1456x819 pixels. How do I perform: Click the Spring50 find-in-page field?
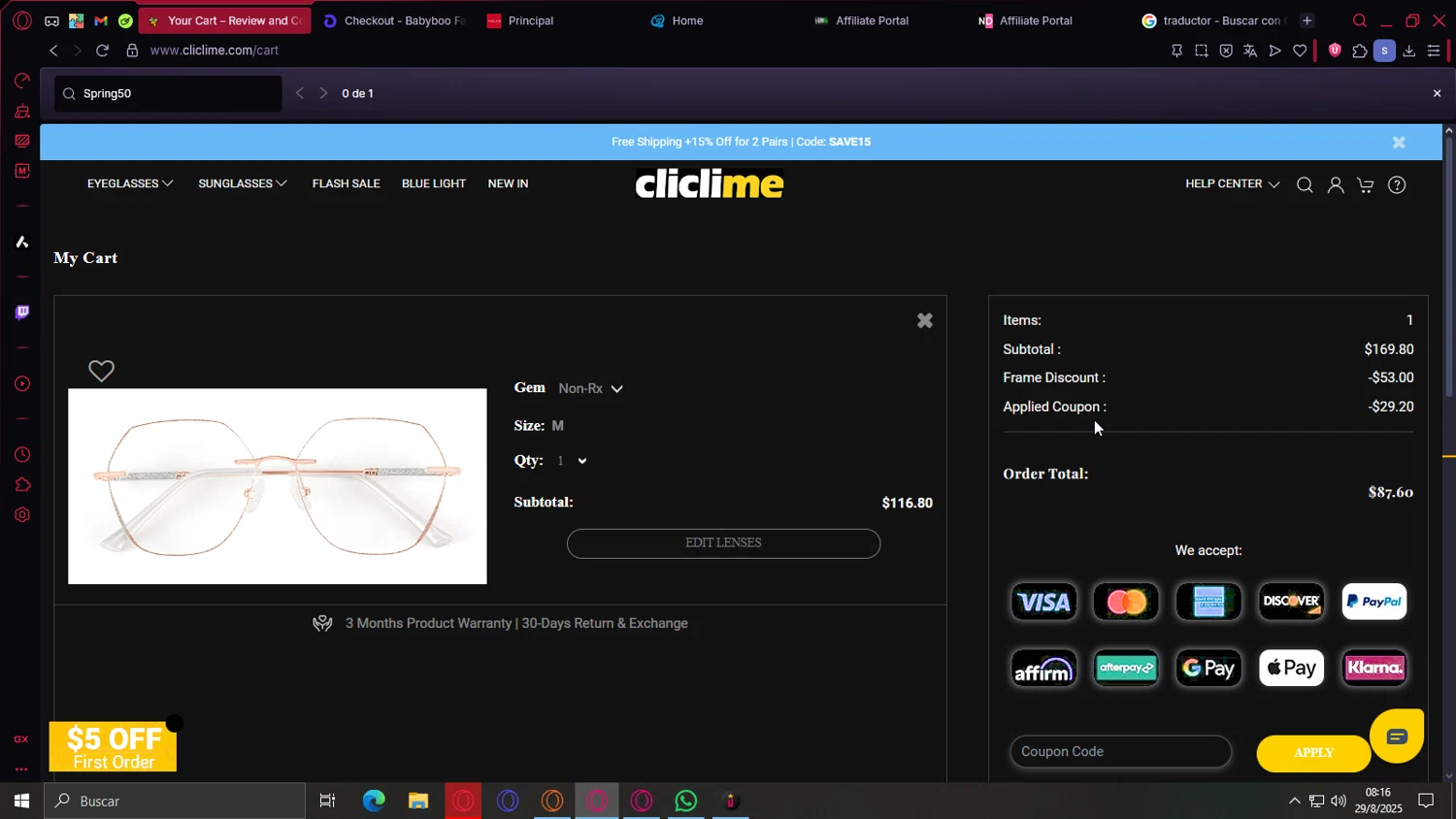point(168,93)
